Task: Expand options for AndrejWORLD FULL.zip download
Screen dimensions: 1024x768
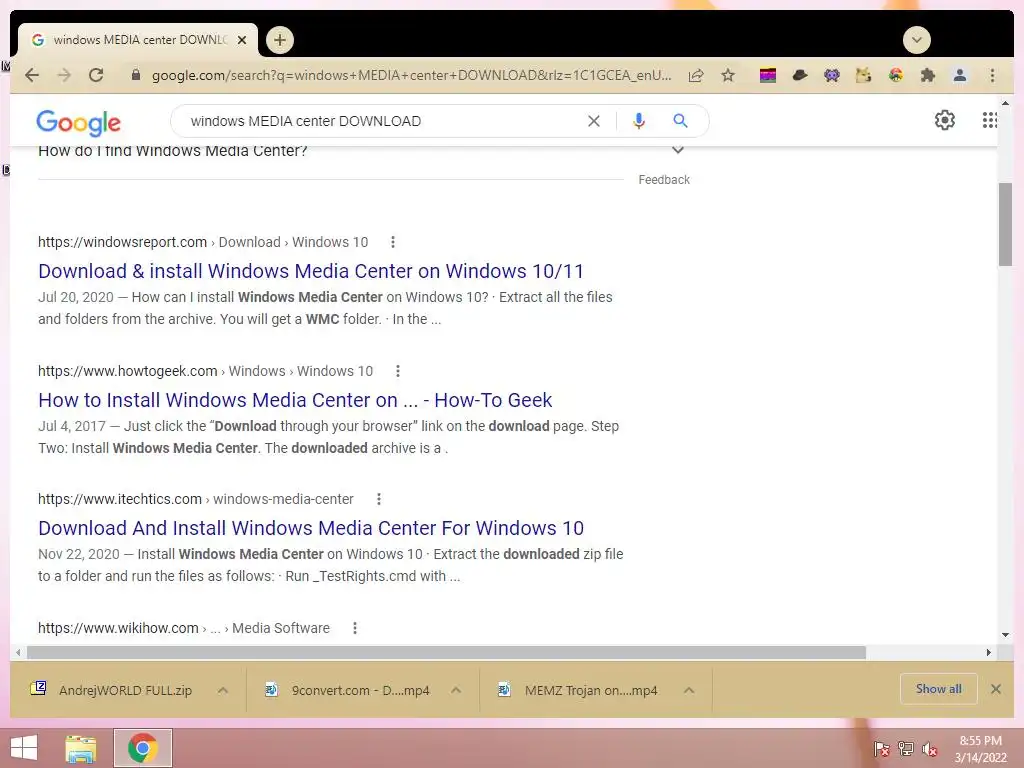Action: pos(223,690)
